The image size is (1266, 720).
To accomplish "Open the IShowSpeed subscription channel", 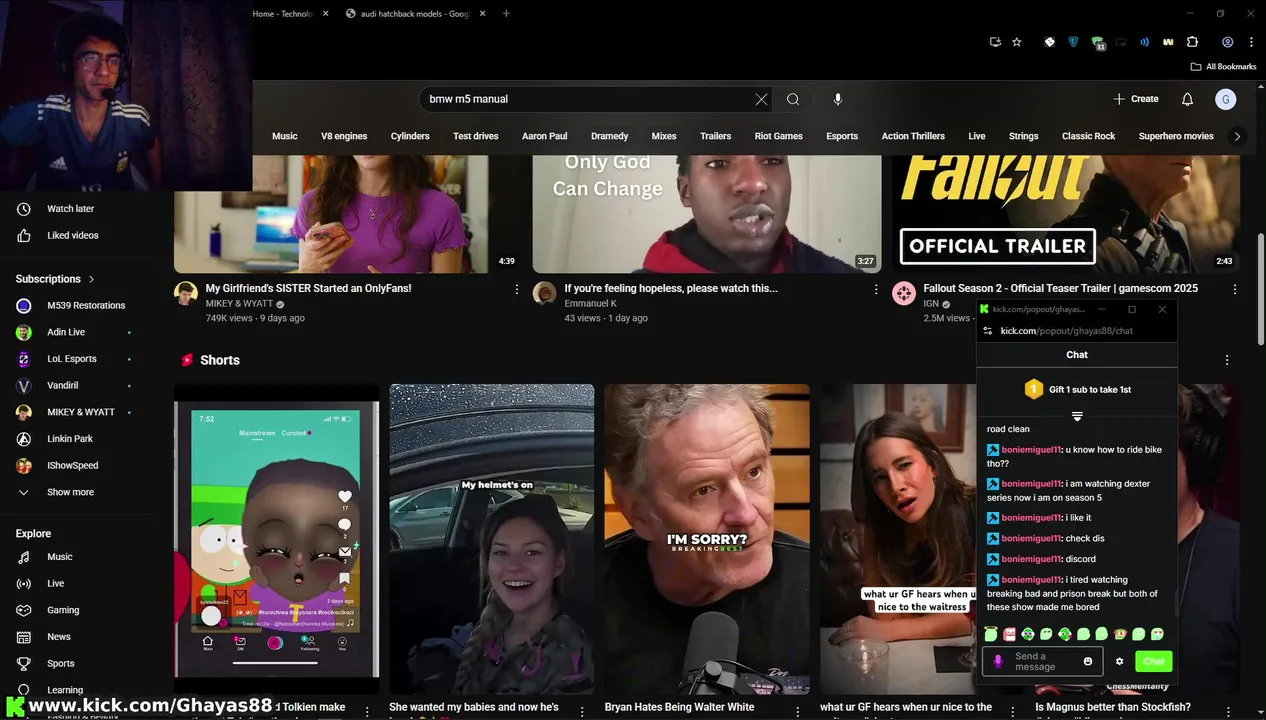I will (70, 465).
